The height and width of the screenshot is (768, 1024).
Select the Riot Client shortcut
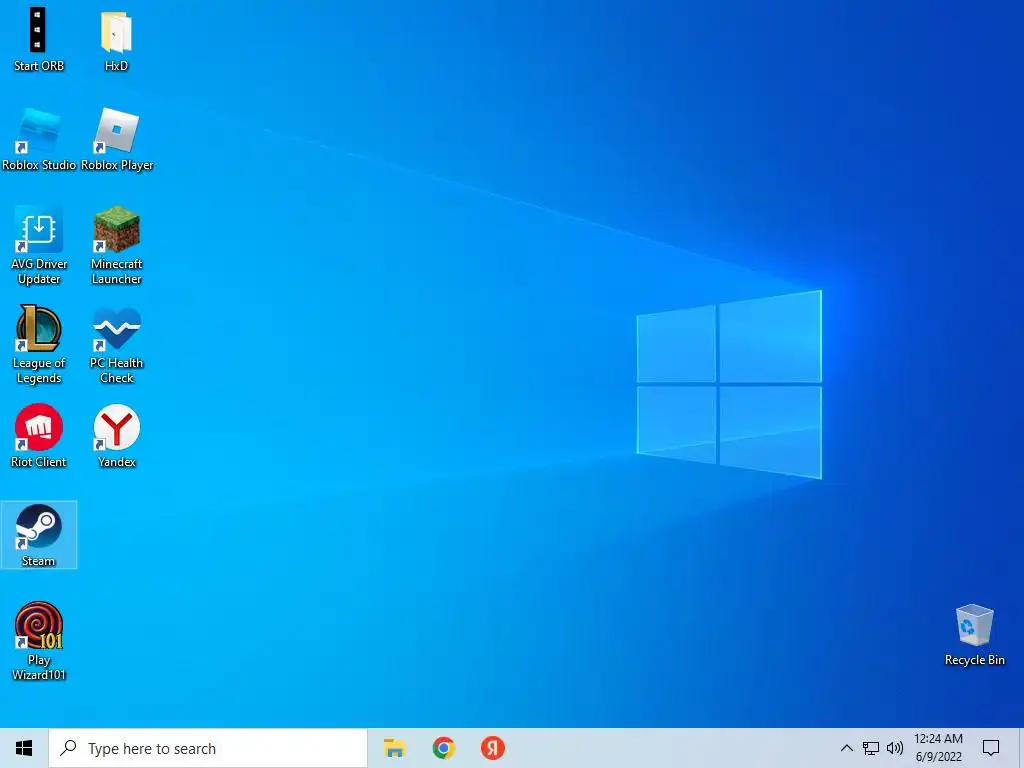39,436
